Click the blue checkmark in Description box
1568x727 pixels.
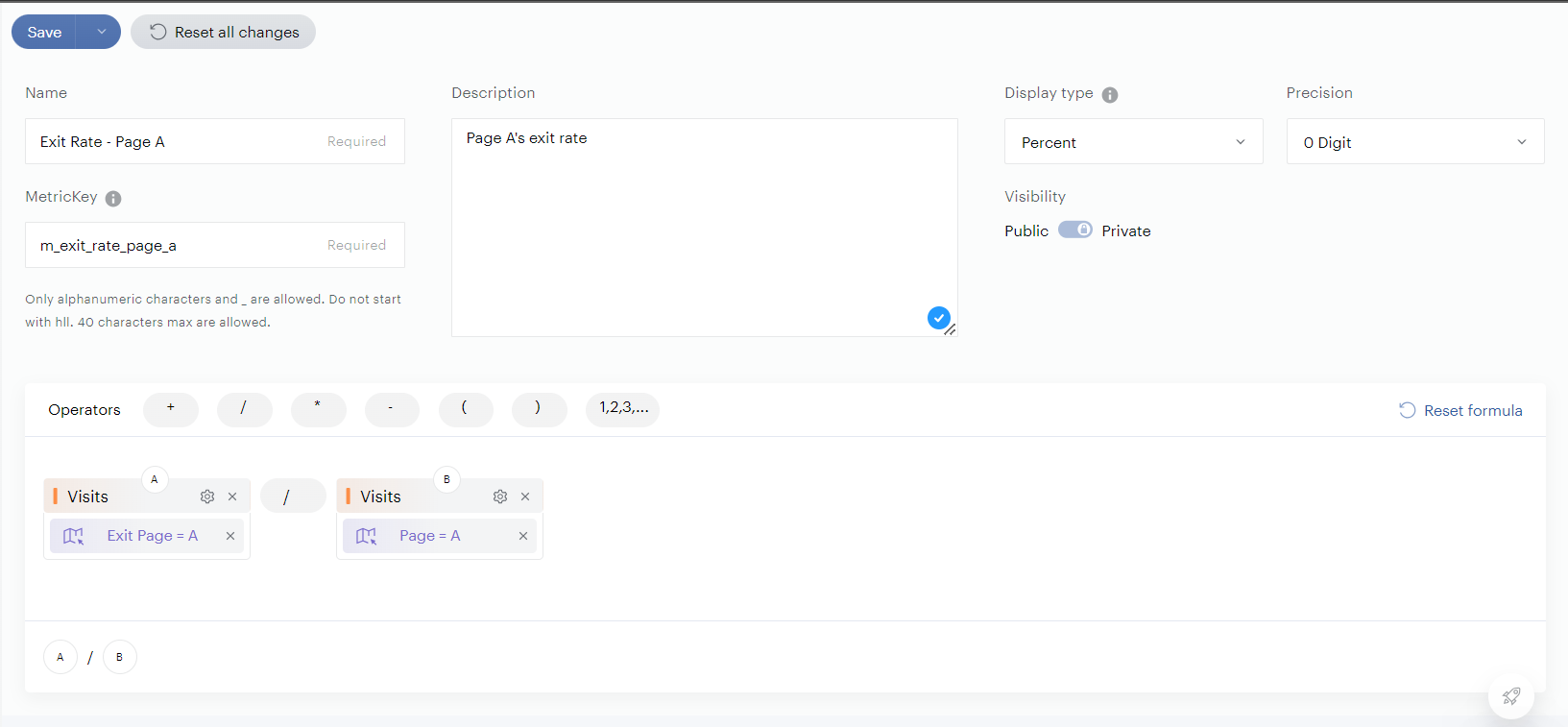coord(938,318)
